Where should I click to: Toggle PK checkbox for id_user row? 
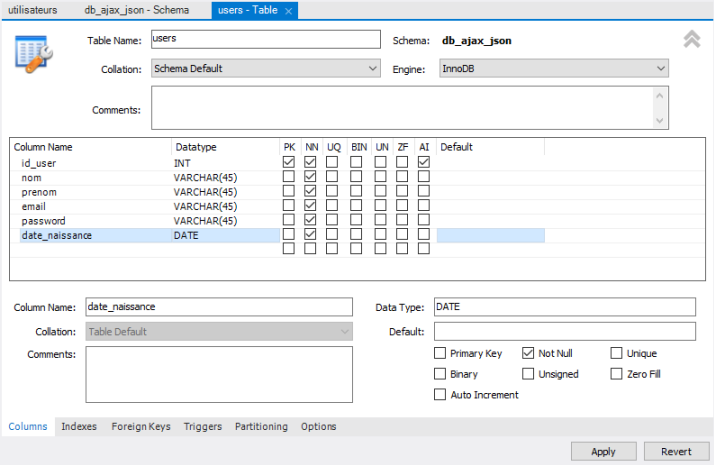(289, 162)
